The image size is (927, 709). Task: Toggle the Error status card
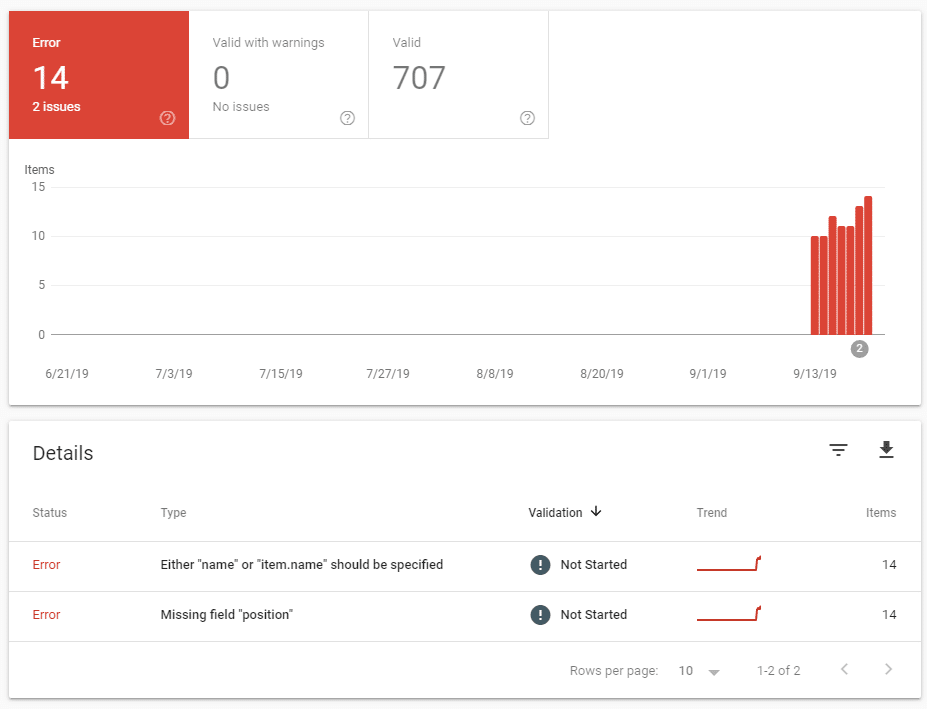pos(99,75)
